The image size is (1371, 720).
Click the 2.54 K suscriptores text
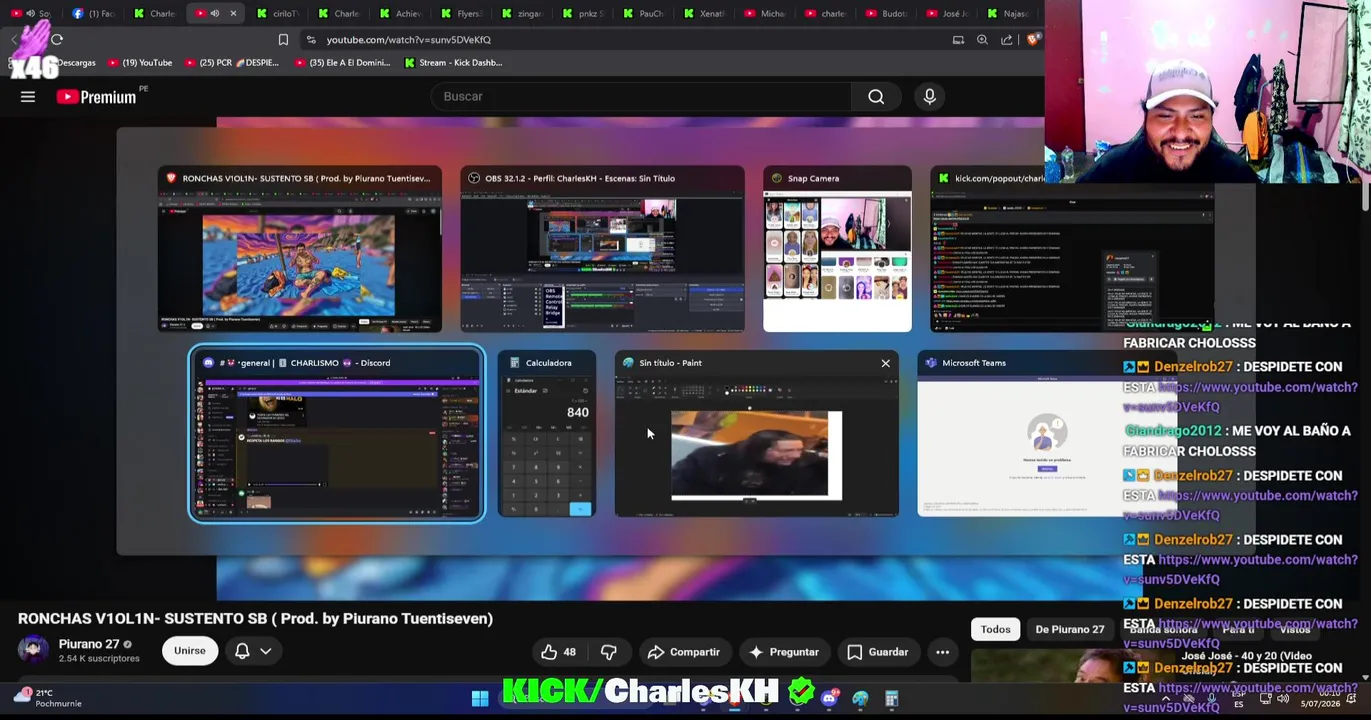point(99,659)
